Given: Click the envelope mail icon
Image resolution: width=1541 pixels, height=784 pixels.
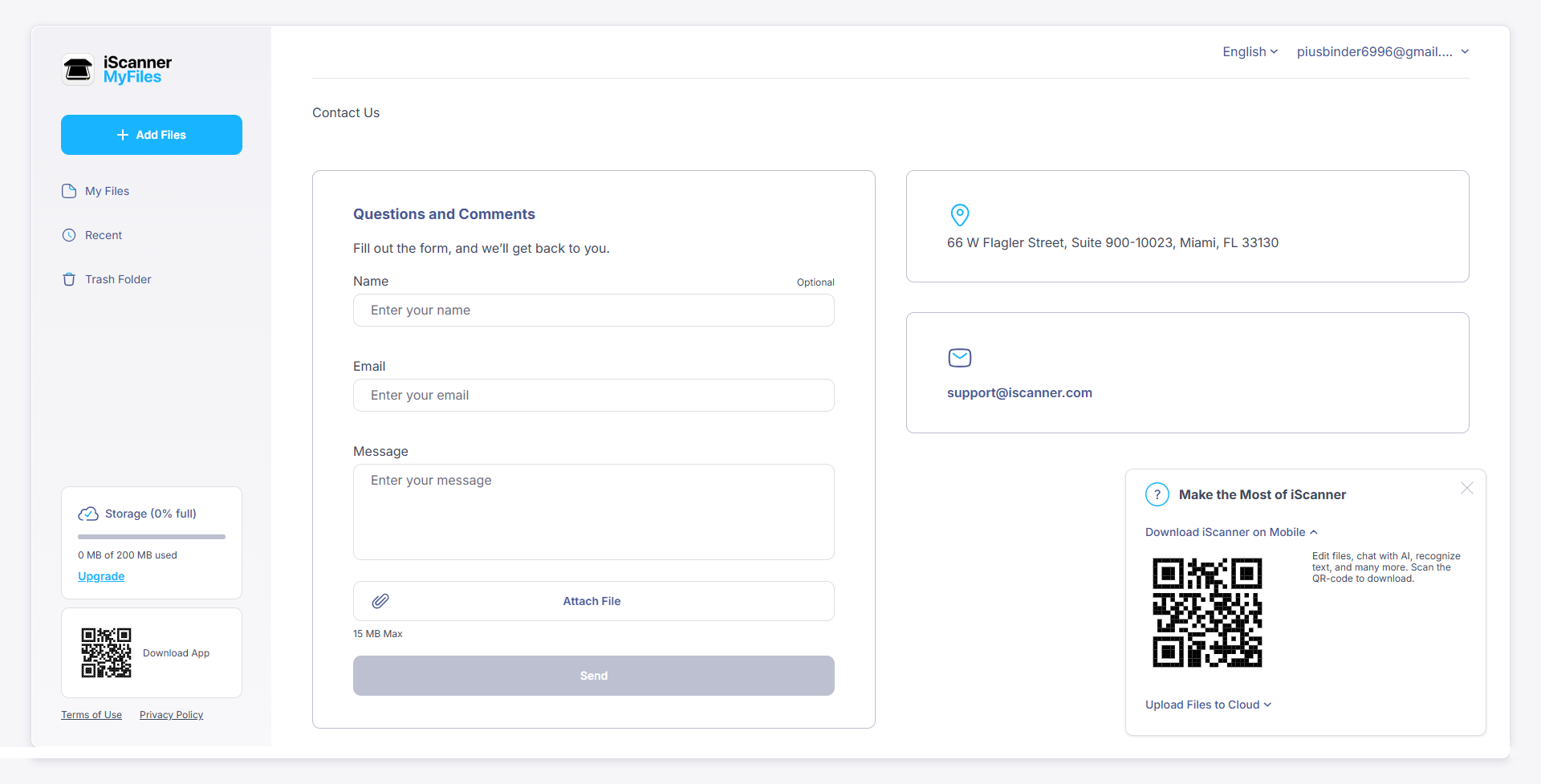Looking at the screenshot, I should pos(959,358).
